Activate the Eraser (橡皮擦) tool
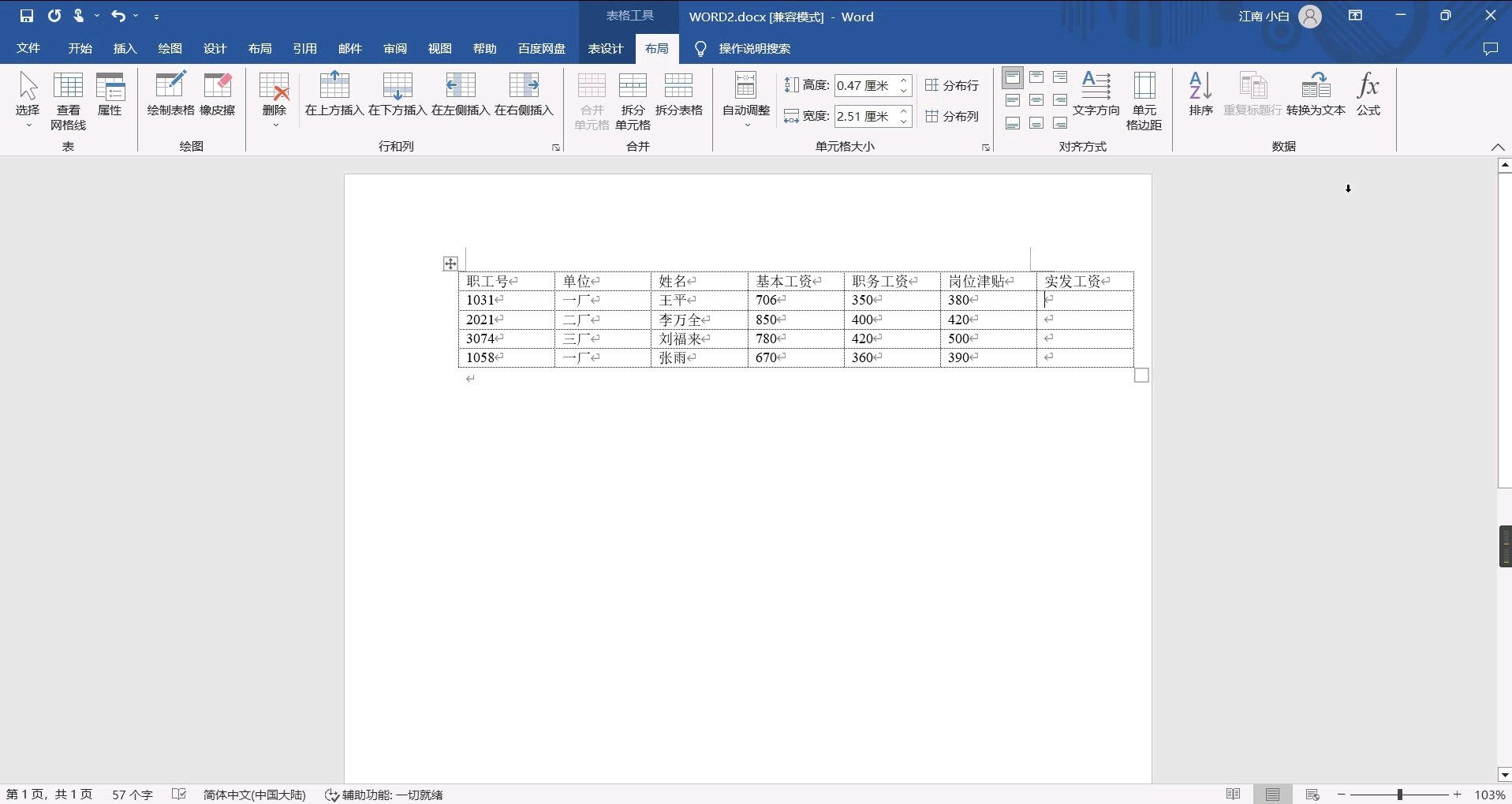 (218, 95)
